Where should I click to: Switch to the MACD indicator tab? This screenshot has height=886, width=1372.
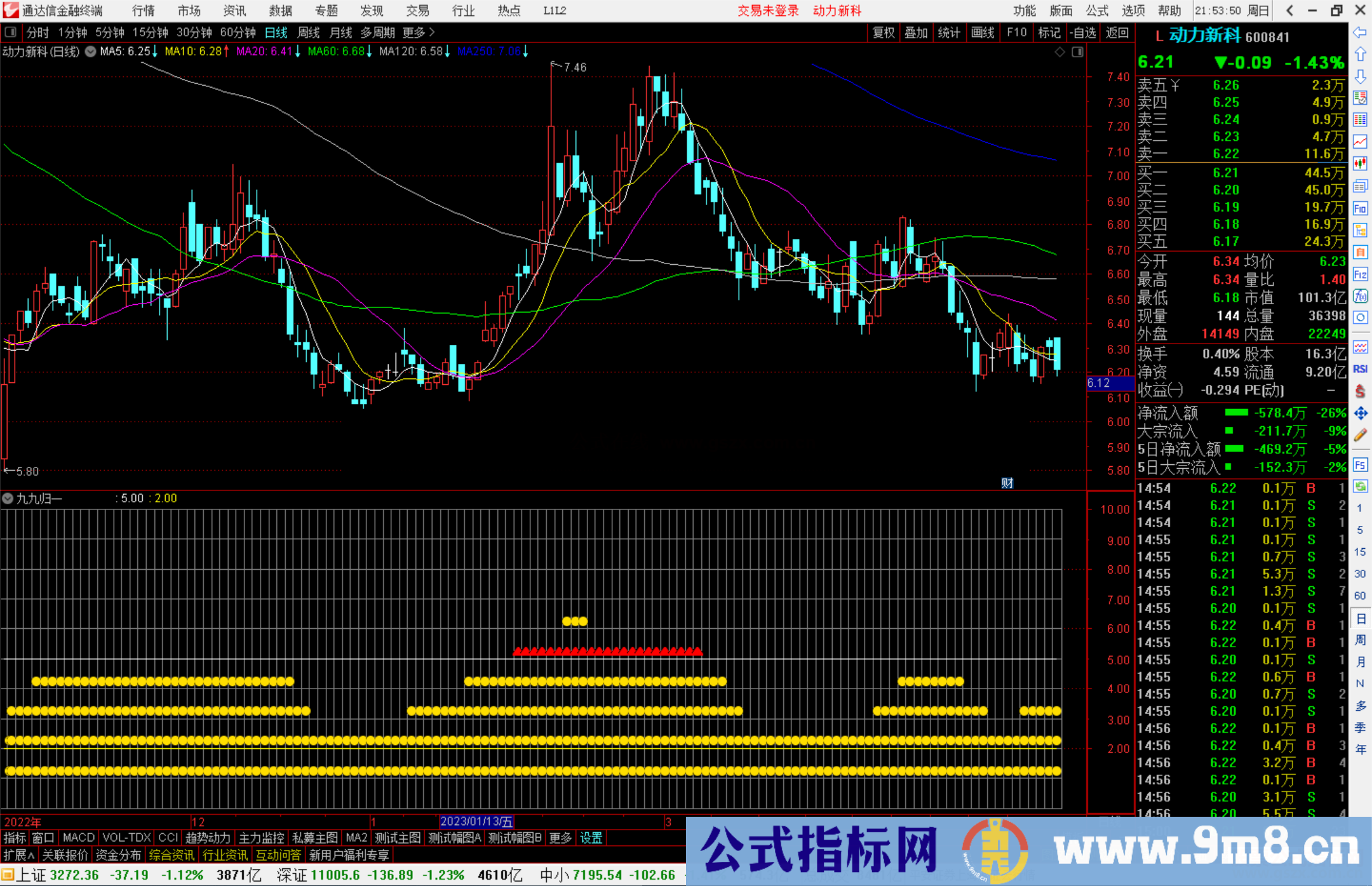pos(77,838)
